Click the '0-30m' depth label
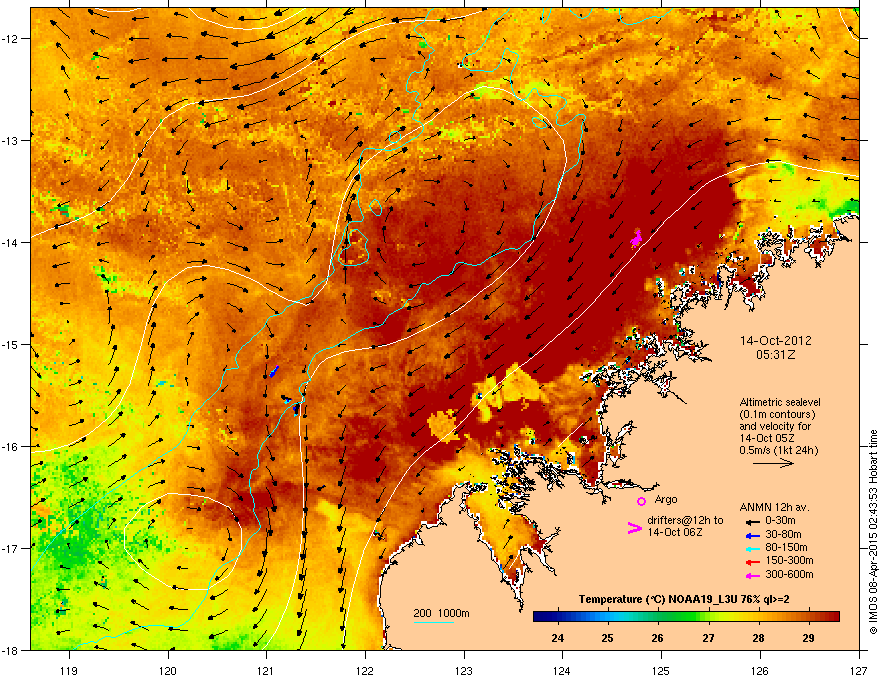This screenshot has width=880, height=680. (780, 520)
